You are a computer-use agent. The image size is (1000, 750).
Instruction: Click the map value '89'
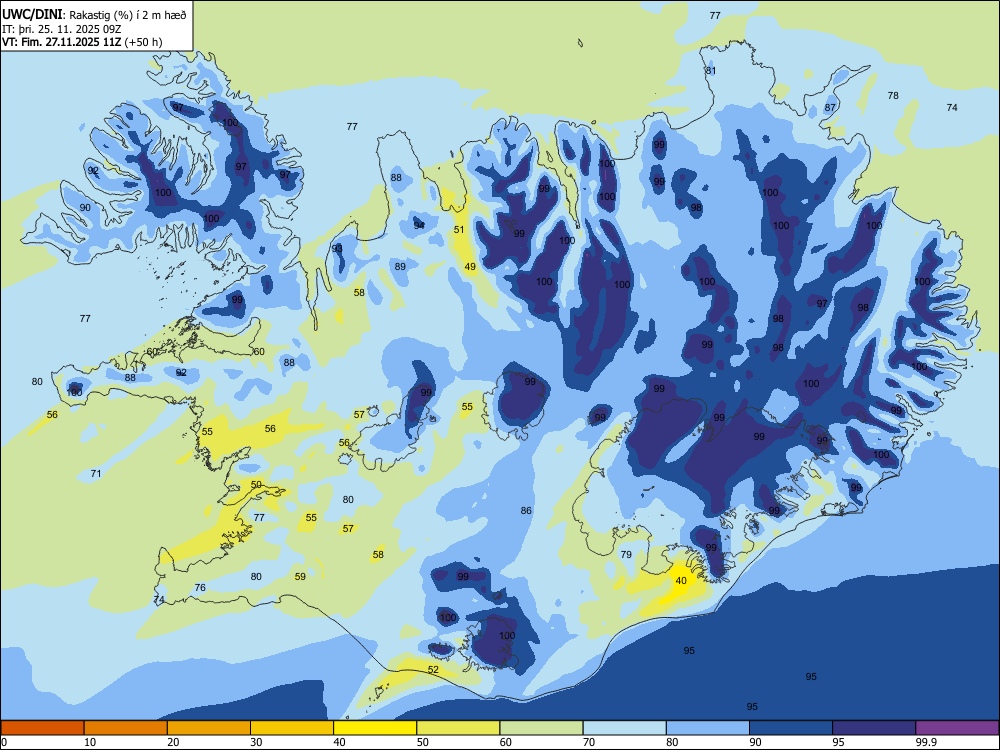(400, 267)
